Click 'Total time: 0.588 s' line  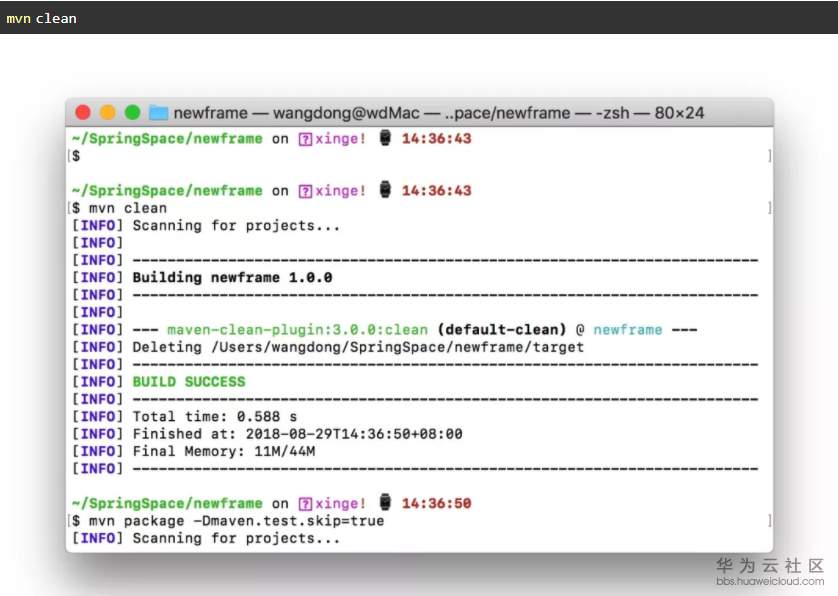[215, 416]
